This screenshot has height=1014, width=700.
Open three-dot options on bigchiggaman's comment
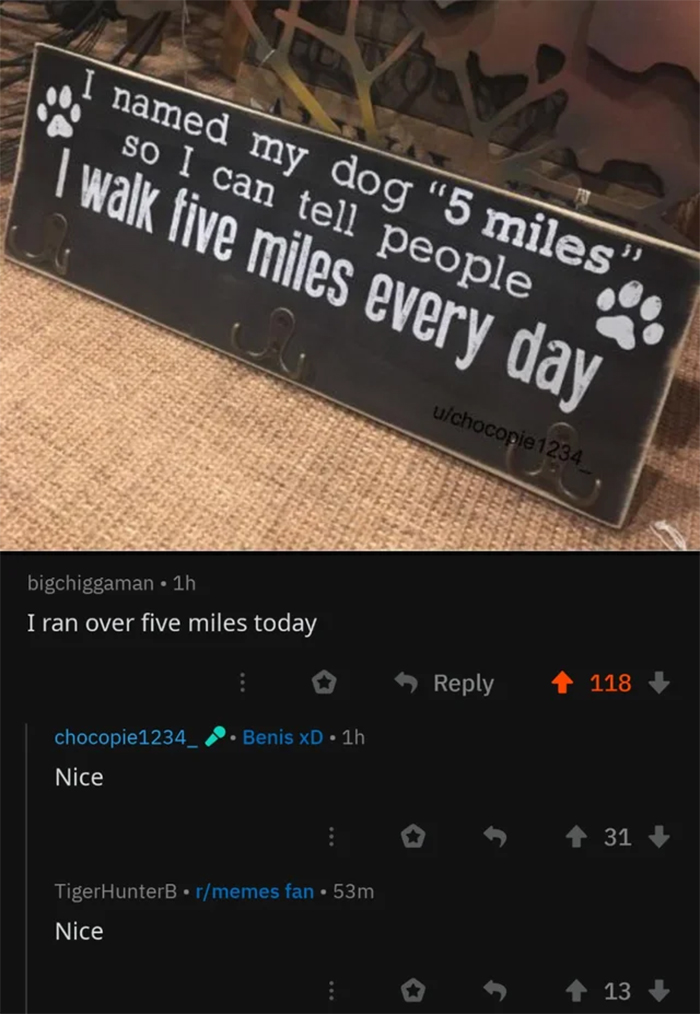tap(242, 683)
